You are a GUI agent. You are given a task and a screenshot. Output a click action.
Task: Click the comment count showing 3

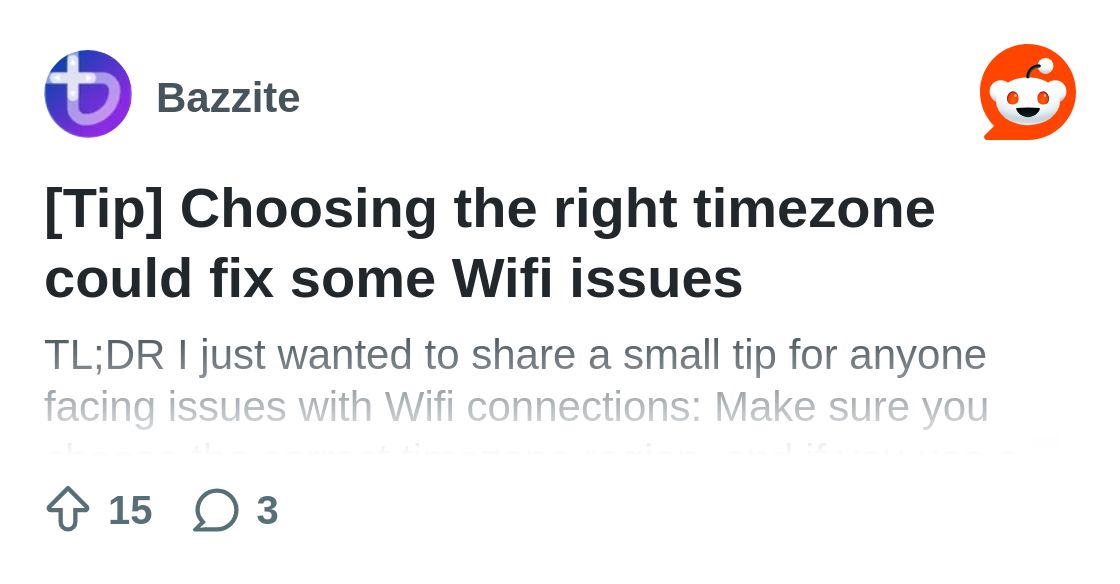click(x=267, y=510)
